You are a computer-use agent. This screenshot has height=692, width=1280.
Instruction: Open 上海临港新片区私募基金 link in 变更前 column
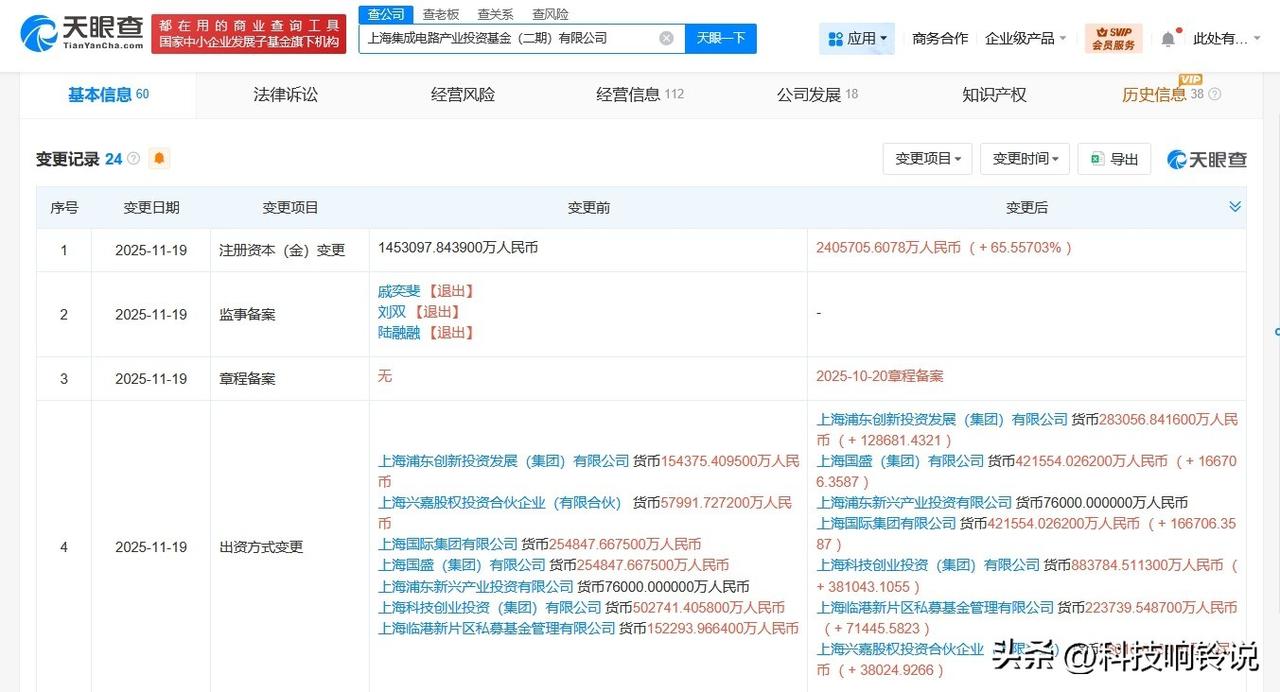coord(497,629)
